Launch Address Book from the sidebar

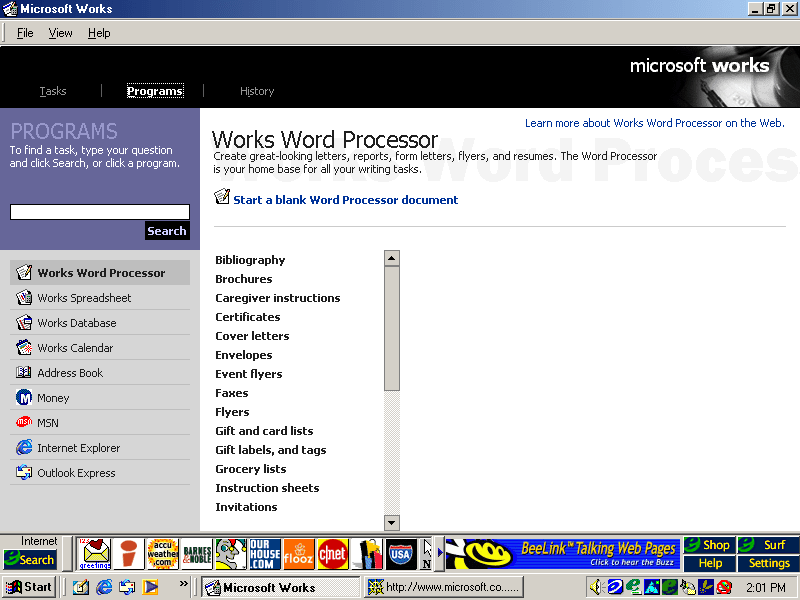tap(70, 373)
